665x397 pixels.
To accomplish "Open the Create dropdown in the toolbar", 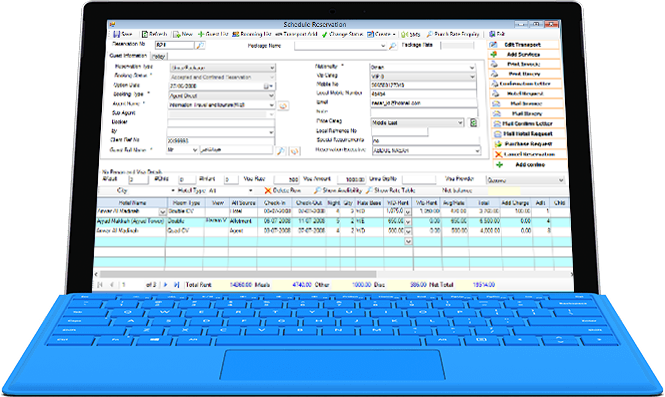I will pos(381,34).
